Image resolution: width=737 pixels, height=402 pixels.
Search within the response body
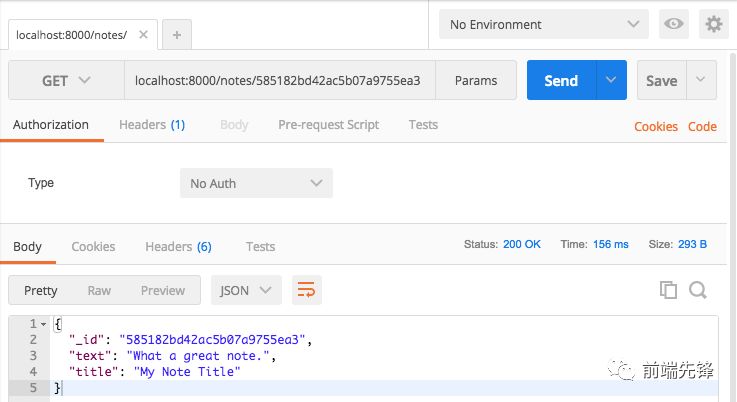698,290
